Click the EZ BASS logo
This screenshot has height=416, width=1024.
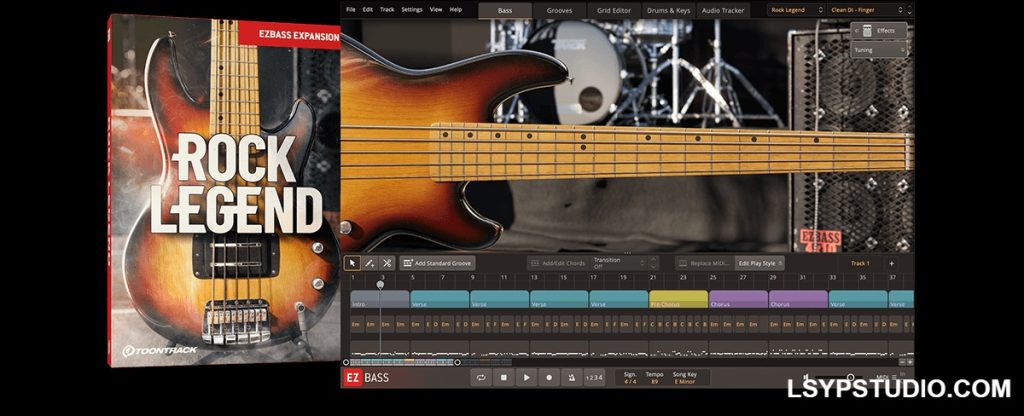[366, 377]
